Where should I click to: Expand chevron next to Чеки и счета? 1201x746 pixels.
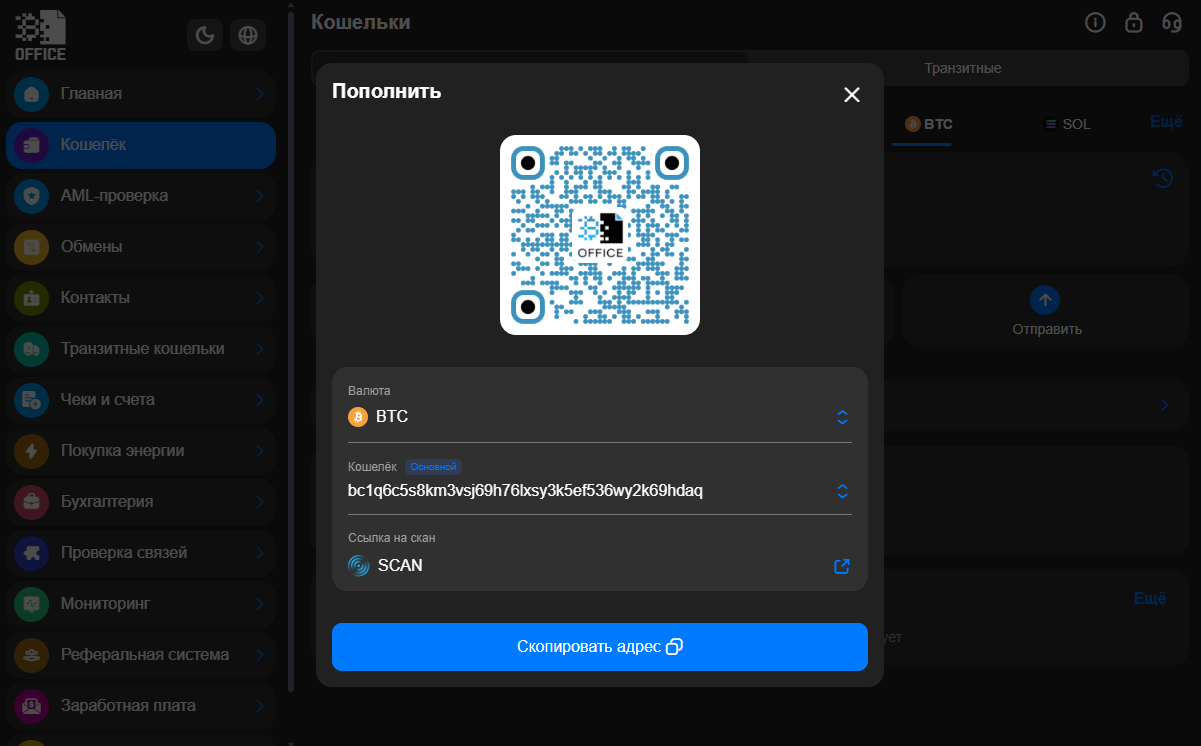(x=259, y=400)
